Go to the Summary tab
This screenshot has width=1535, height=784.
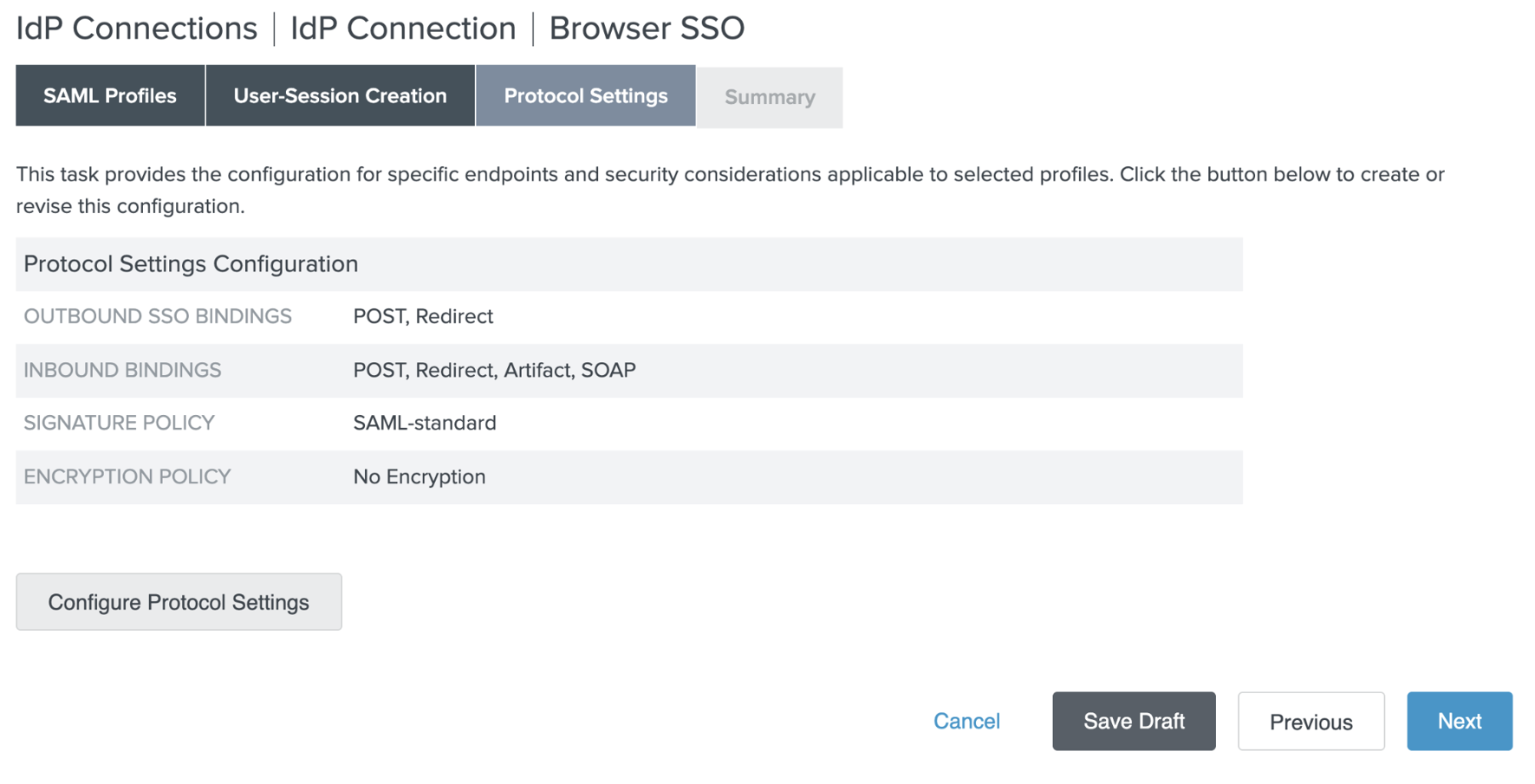click(769, 98)
